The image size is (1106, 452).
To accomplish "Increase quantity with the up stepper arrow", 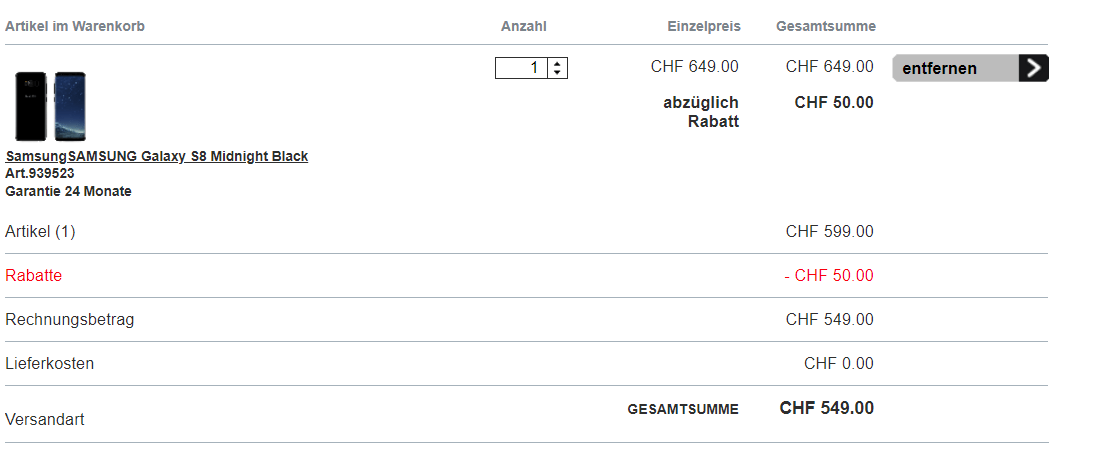I will pyautogui.click(x=558, y=63).
